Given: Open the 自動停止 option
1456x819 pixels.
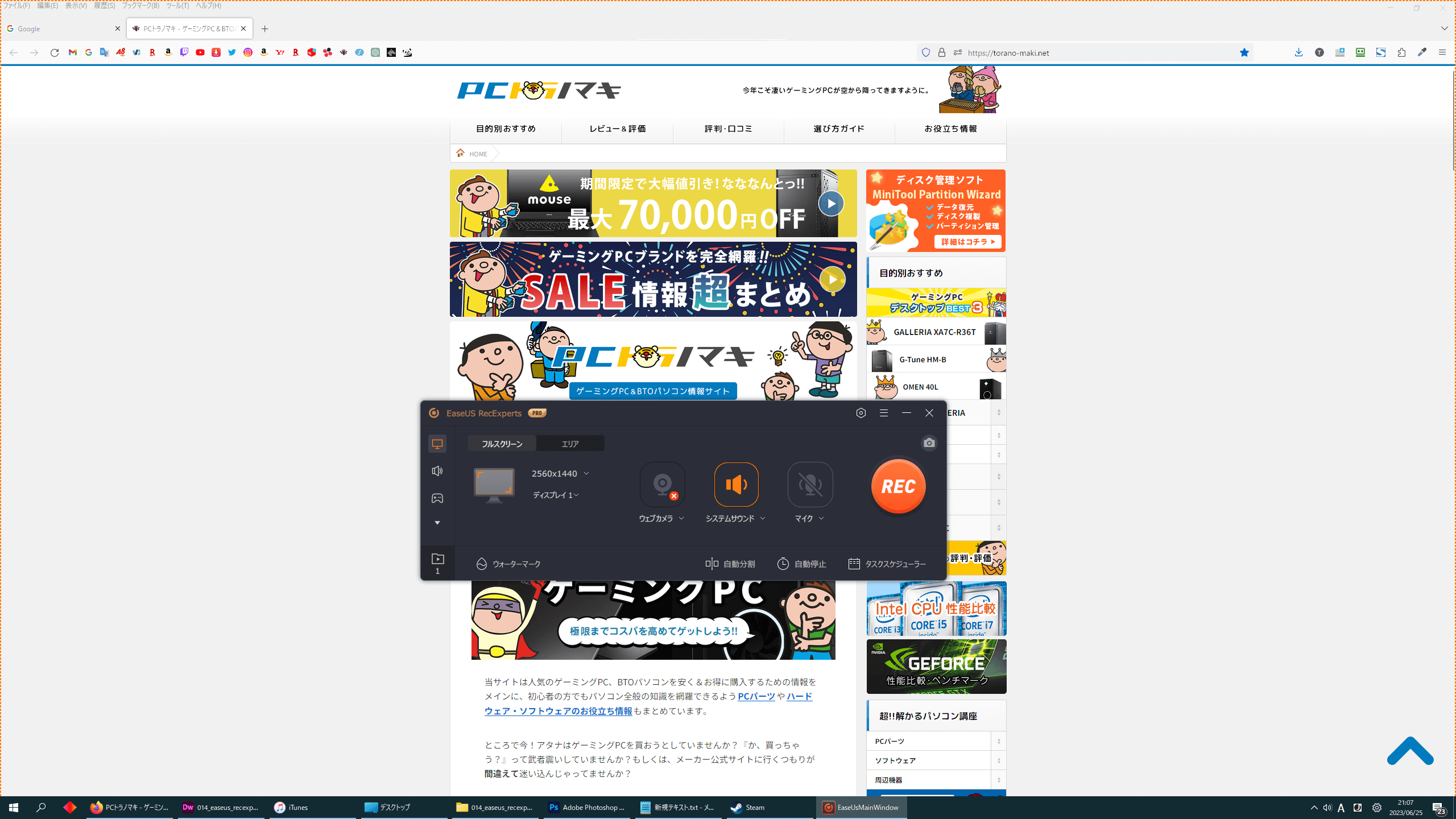Looking at the screenshot, I should pos(801,564).
